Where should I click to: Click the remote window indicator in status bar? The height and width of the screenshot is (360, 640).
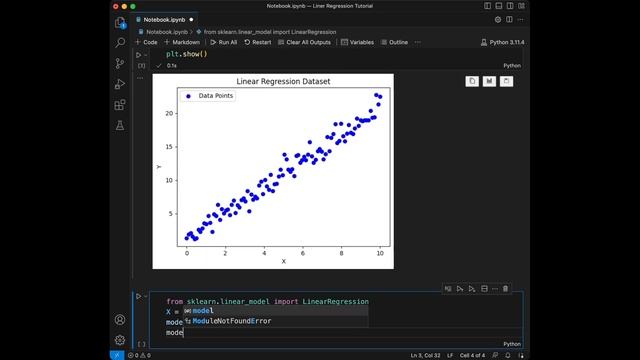pos(117,355)
